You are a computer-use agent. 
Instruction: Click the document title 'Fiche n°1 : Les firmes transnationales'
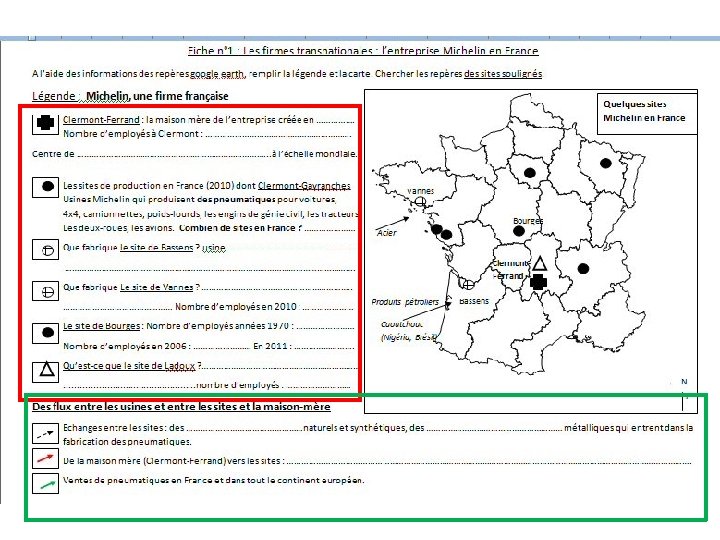click(x=363, y=51)
